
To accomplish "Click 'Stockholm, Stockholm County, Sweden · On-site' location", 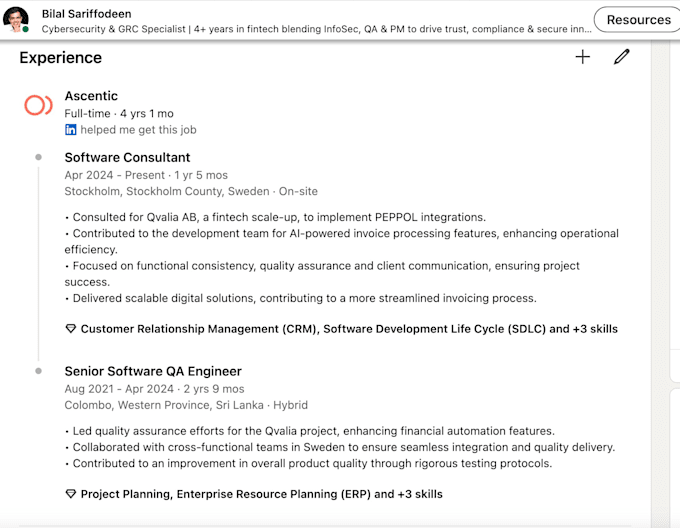I will 191,191.
